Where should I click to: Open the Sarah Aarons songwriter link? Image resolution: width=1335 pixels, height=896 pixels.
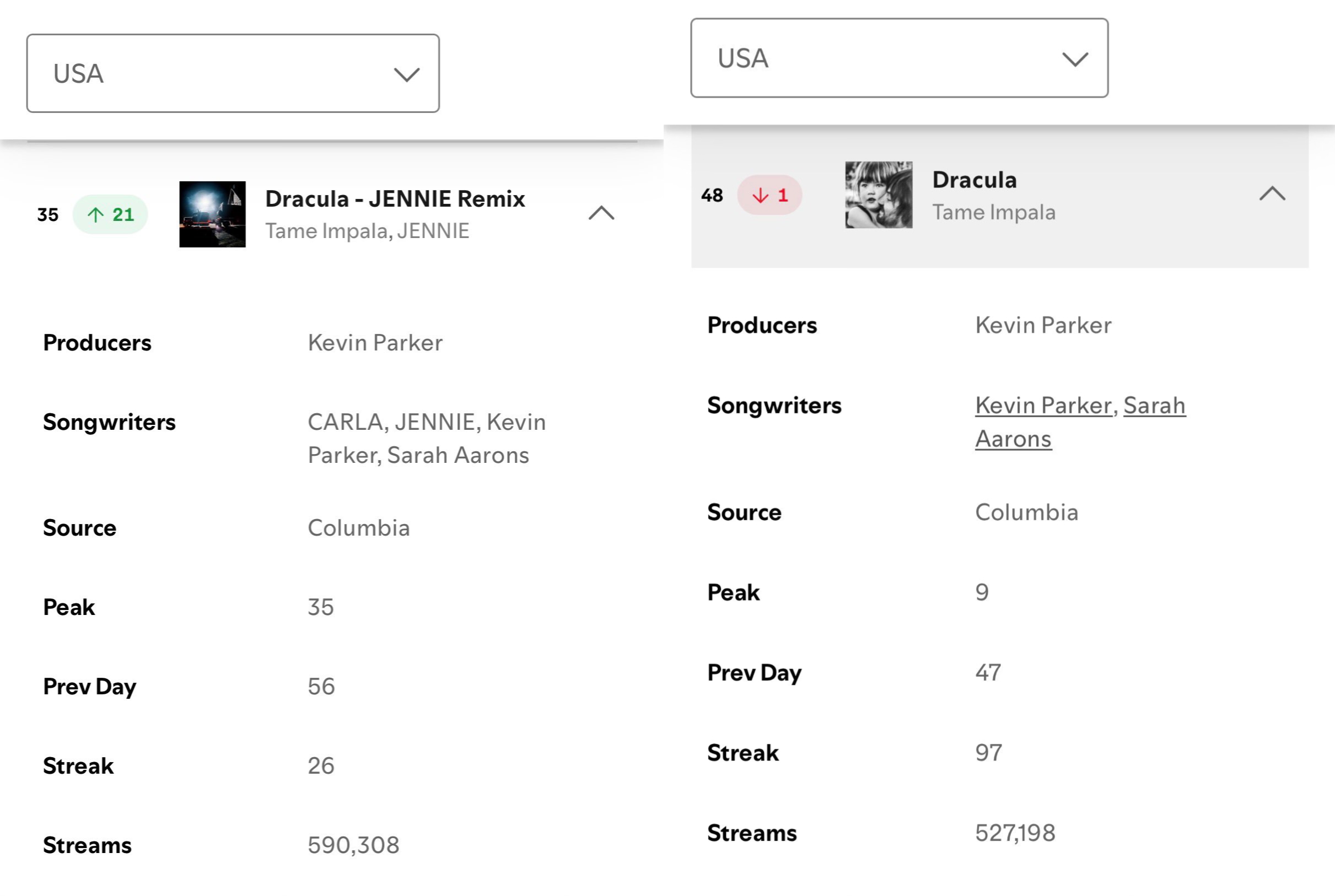pyautogui.click(x=1080, y=422)
